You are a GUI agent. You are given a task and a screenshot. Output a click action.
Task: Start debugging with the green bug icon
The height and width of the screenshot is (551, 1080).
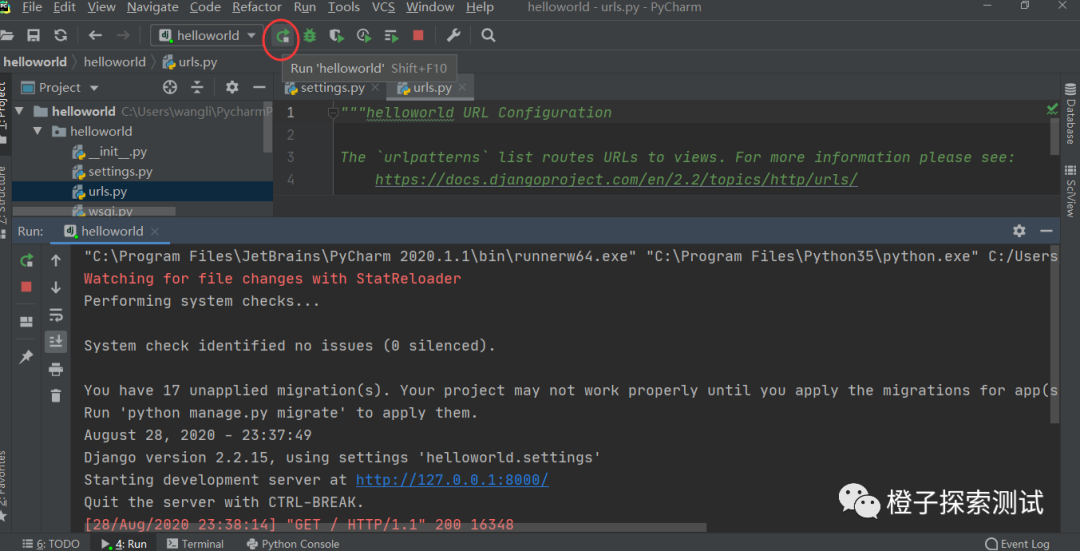pos(309,36)
